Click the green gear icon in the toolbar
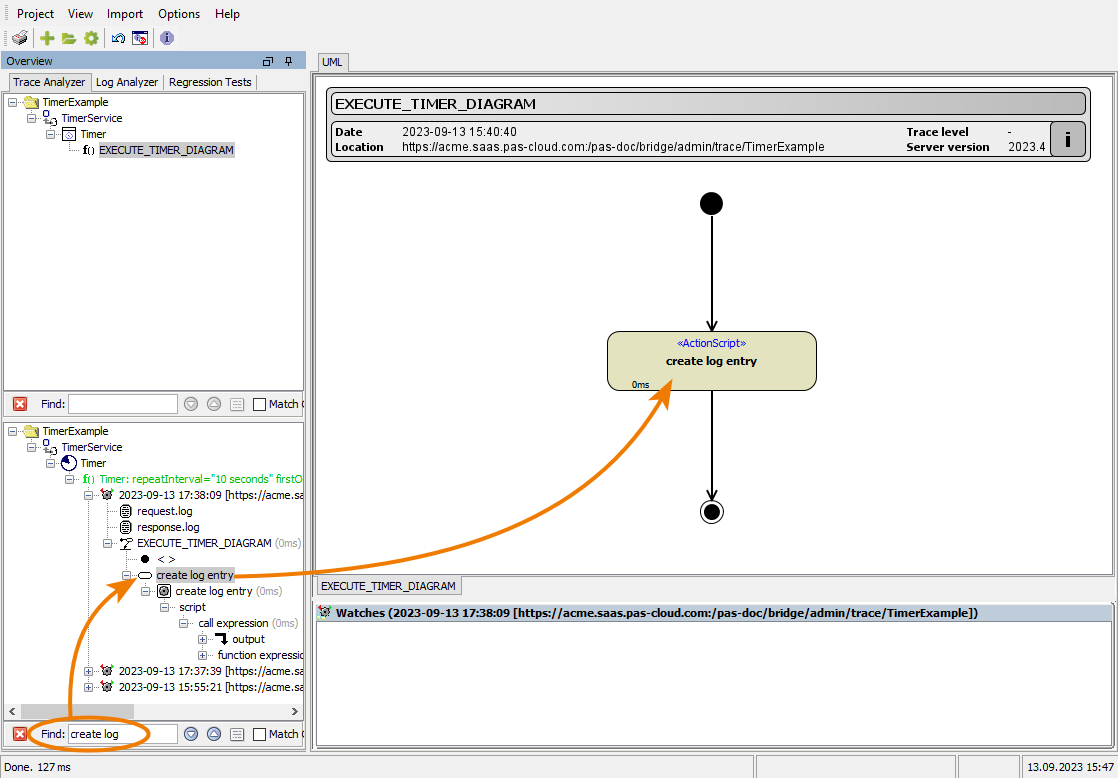1118x778 pixels. tap(91, 38)
